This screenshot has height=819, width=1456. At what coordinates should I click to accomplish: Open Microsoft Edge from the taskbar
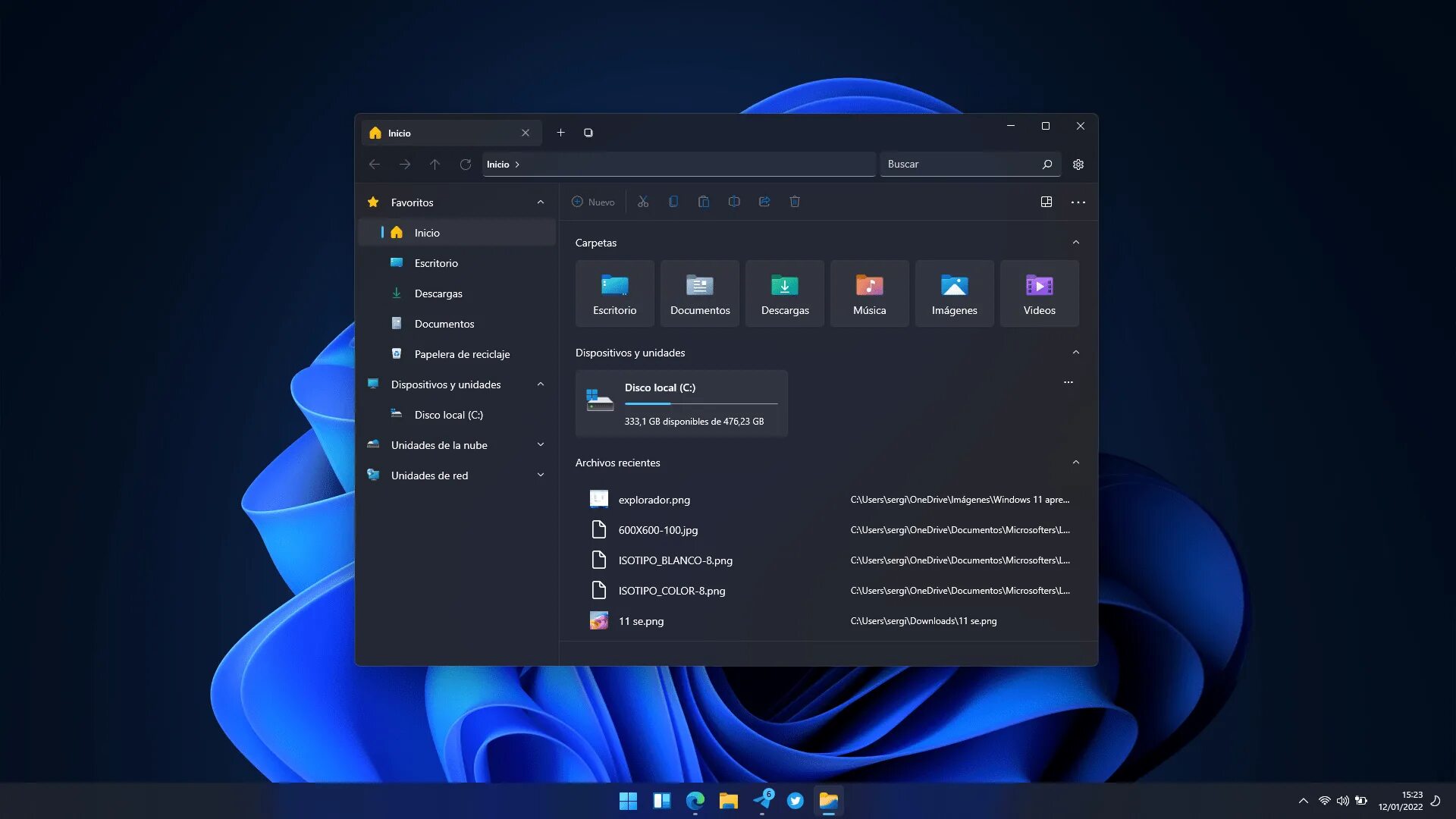click(x=695, y=801)
